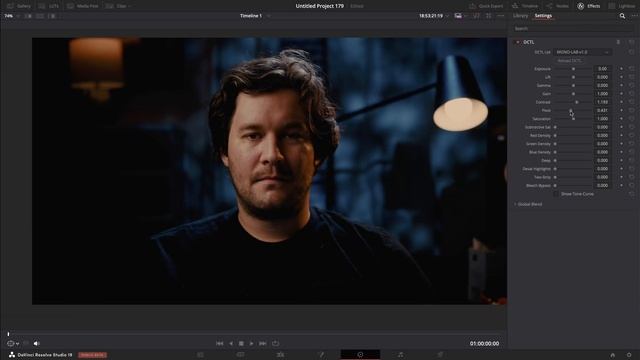Open the Edit page
Image resolution: width=640 pixels, height=360 pixels.
click(x=280, y=355)
